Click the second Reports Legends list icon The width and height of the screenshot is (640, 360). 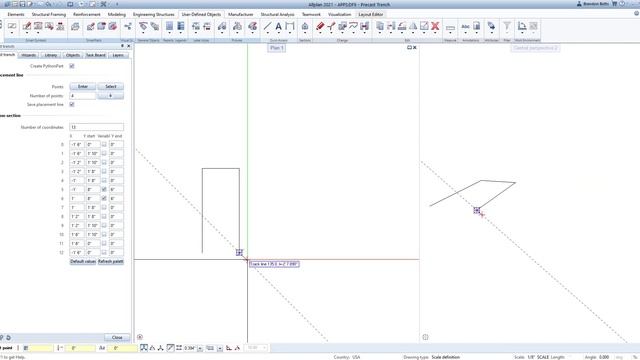coord(180,26)
